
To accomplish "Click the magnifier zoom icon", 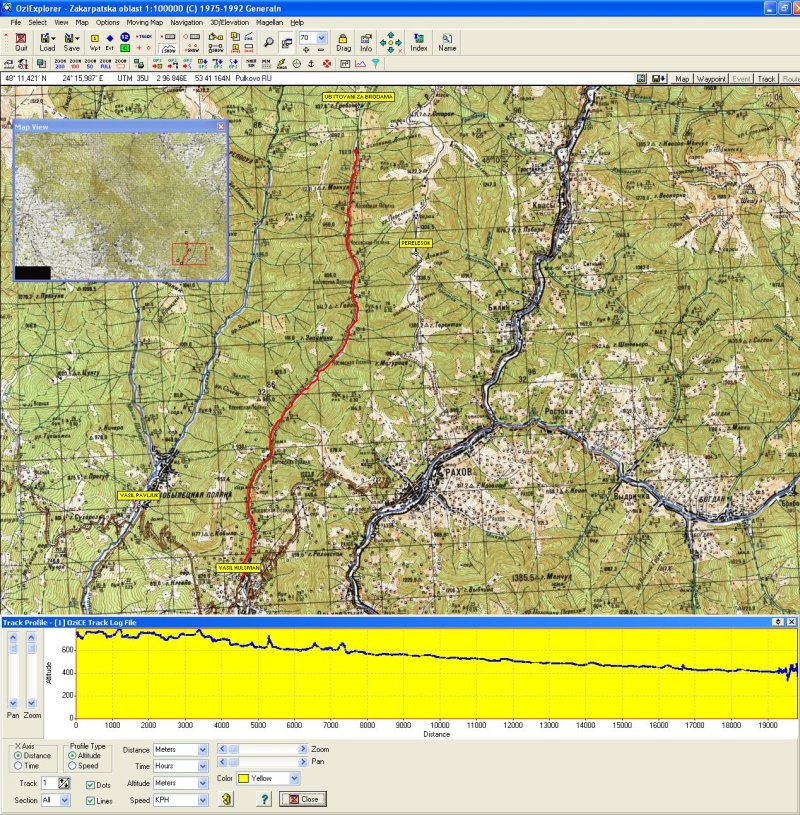I will click(269, 41).
